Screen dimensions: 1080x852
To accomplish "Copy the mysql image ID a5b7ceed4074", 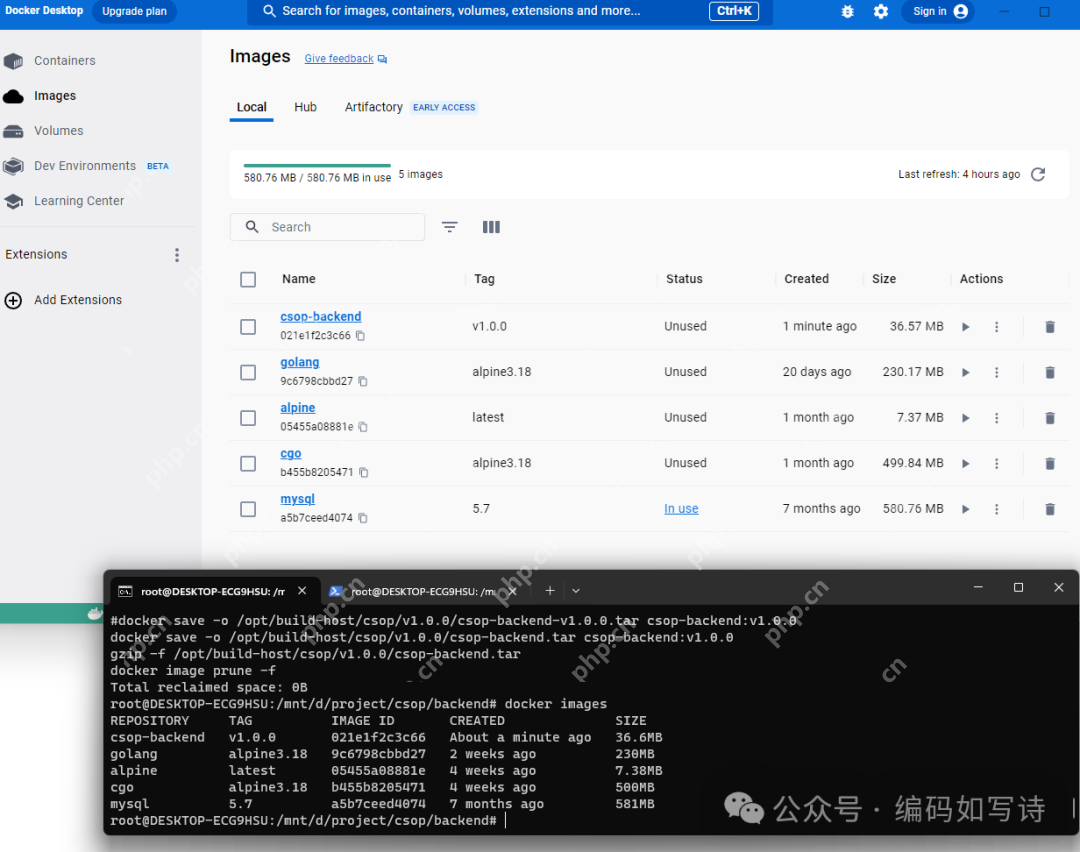I will [x=363, y=517].
